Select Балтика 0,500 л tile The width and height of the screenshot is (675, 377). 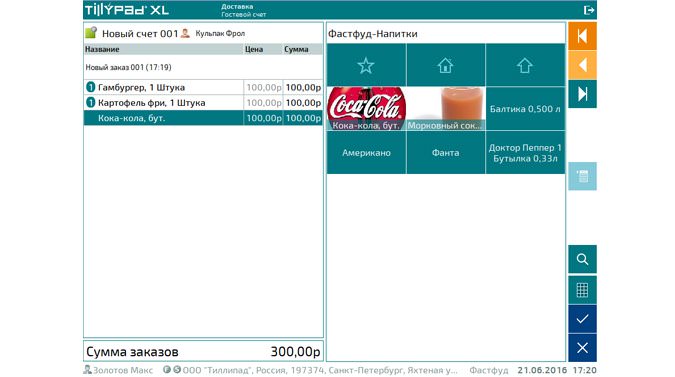(525, 108)
